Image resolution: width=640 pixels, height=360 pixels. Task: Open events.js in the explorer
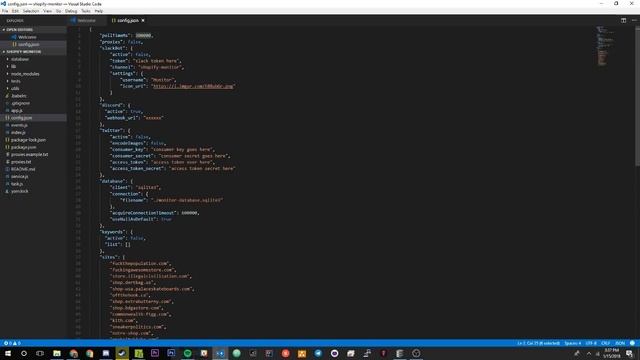(33, 125)
